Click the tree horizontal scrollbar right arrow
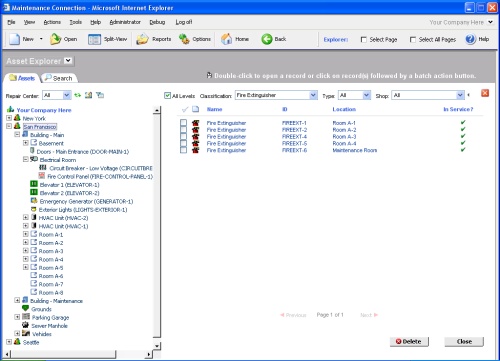Image resolution: width=500 pixels, height=361 pixels. (149, 354)
